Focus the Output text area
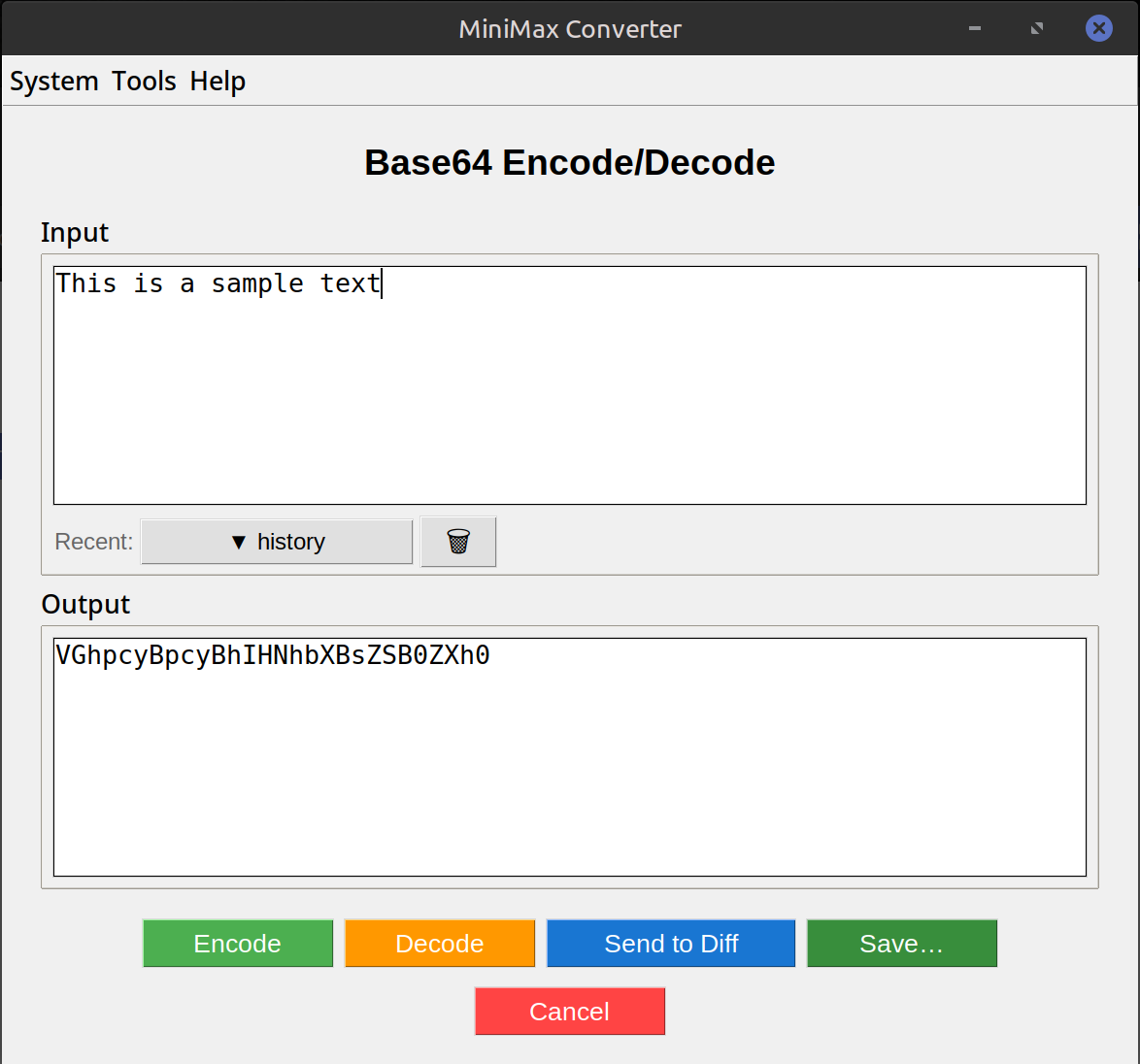This screenshot has width=1140, height=1064. (570, 757)
